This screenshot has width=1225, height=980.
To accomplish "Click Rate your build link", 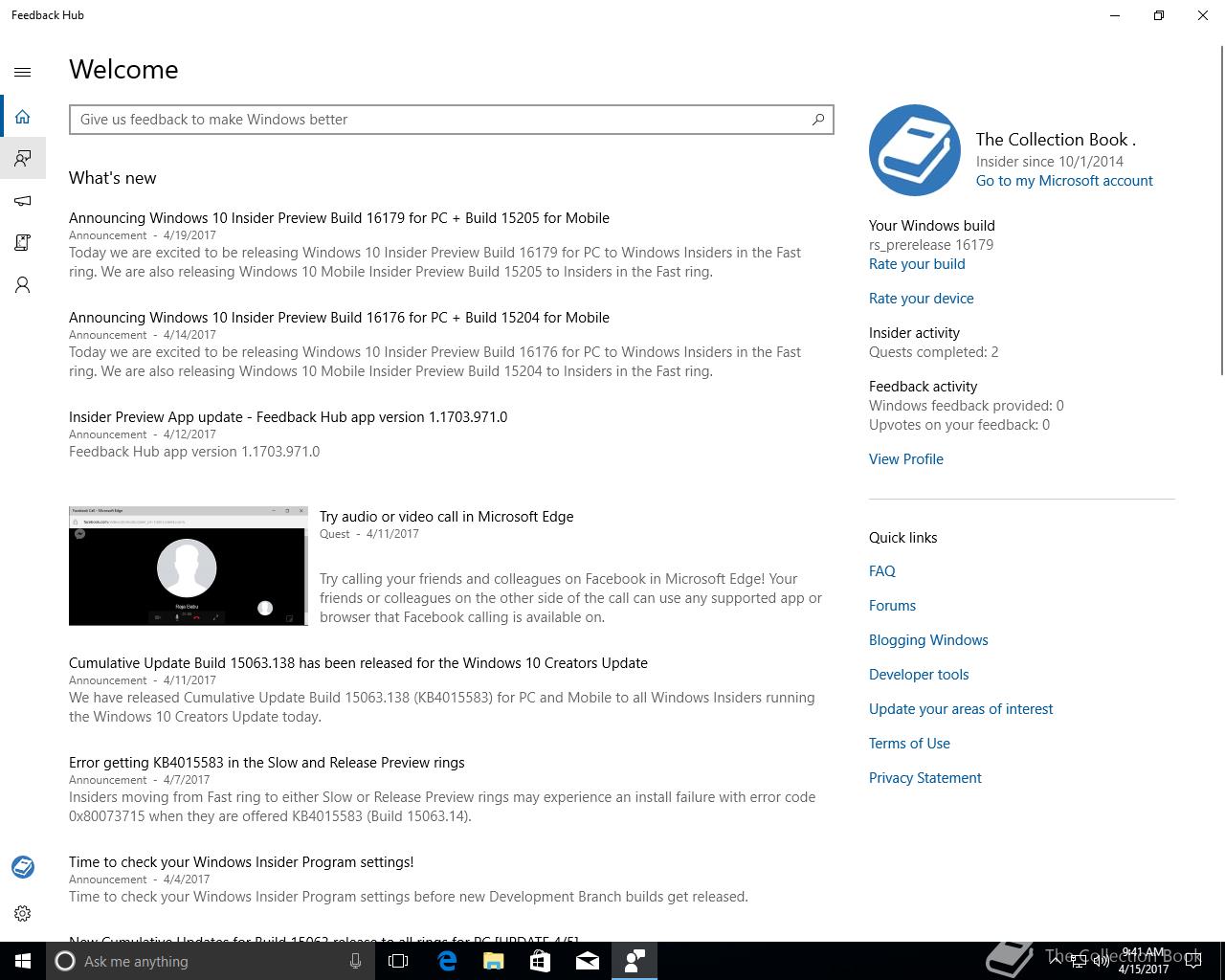I will [917, 264].
